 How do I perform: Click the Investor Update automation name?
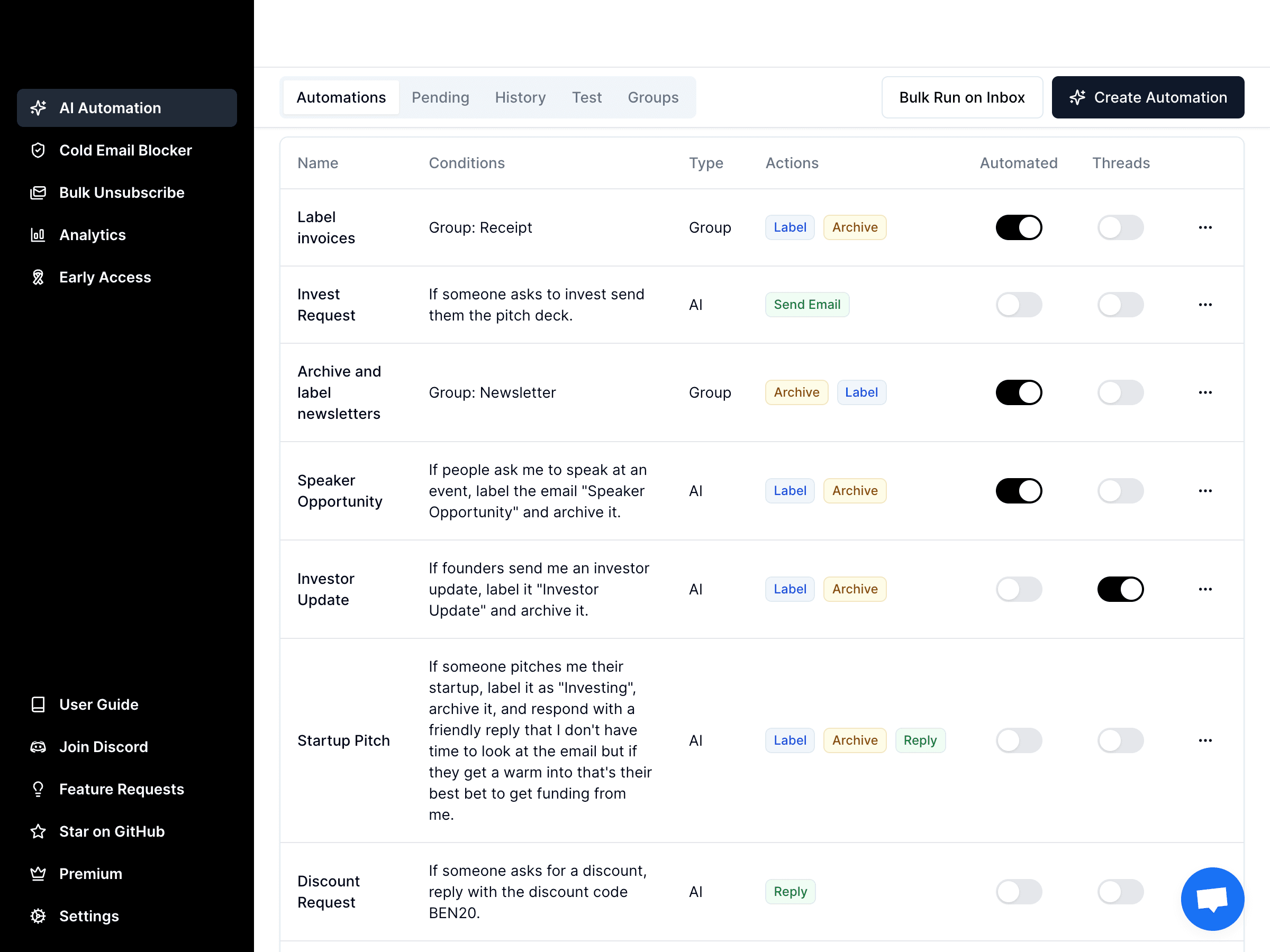pos(325,589)
